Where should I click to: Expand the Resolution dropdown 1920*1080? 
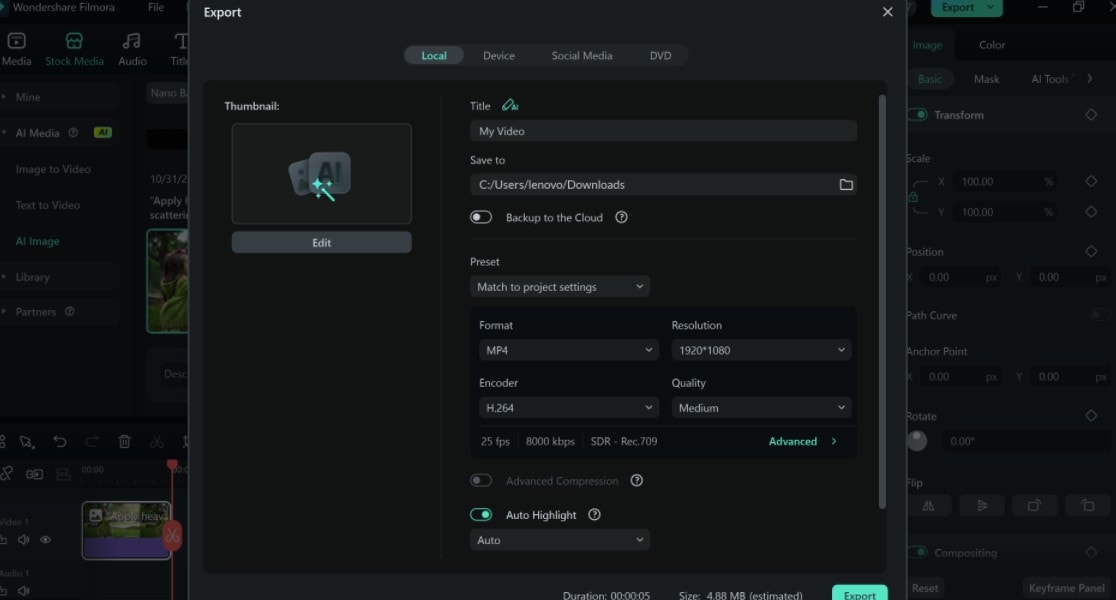760,350
